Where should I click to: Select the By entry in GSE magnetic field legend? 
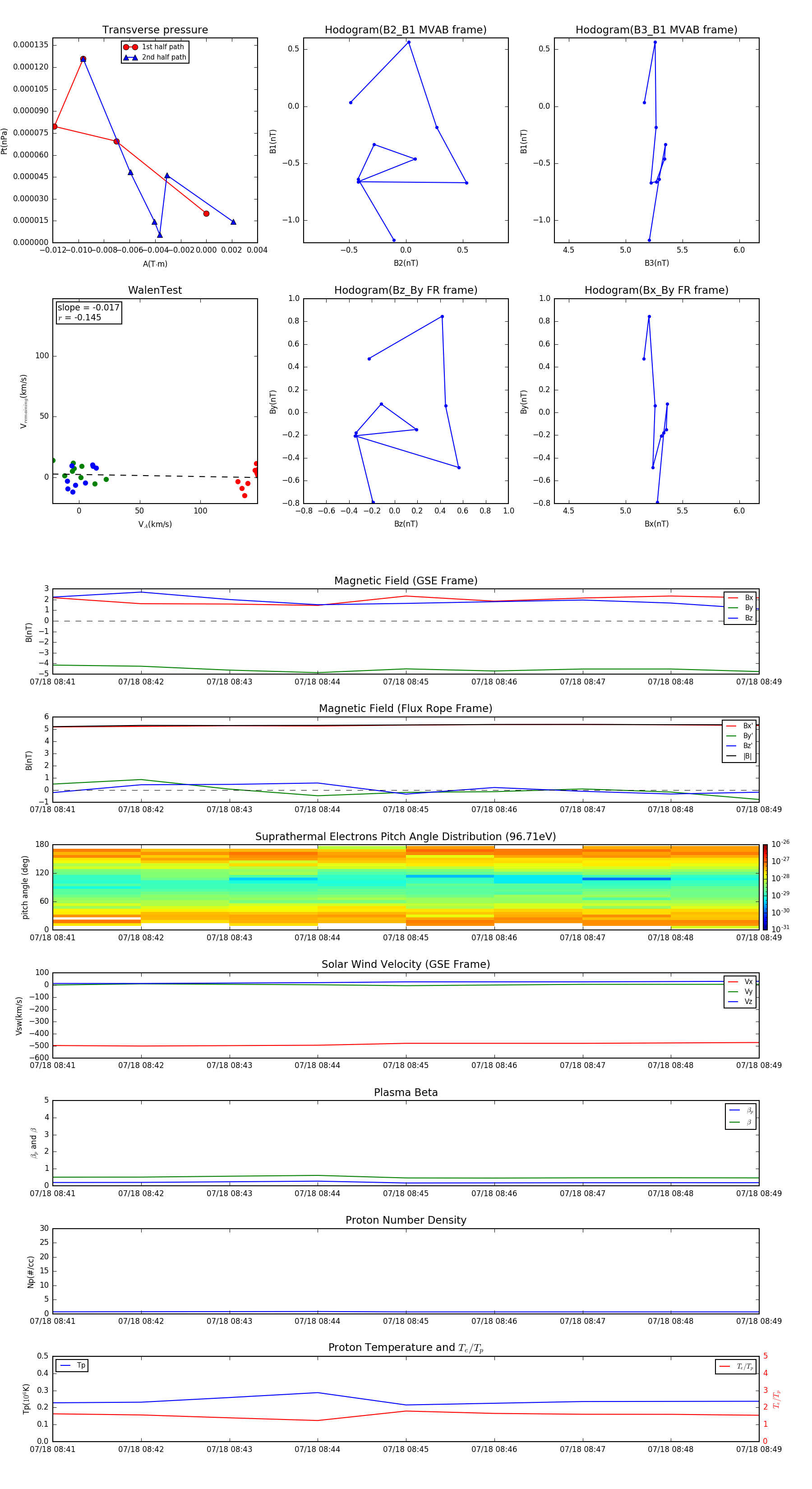pyautogui.click(x=740, y=608)
